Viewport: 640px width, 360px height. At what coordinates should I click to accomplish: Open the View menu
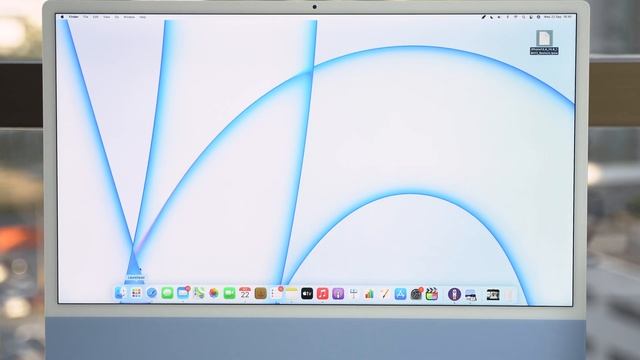pos(107,17)
